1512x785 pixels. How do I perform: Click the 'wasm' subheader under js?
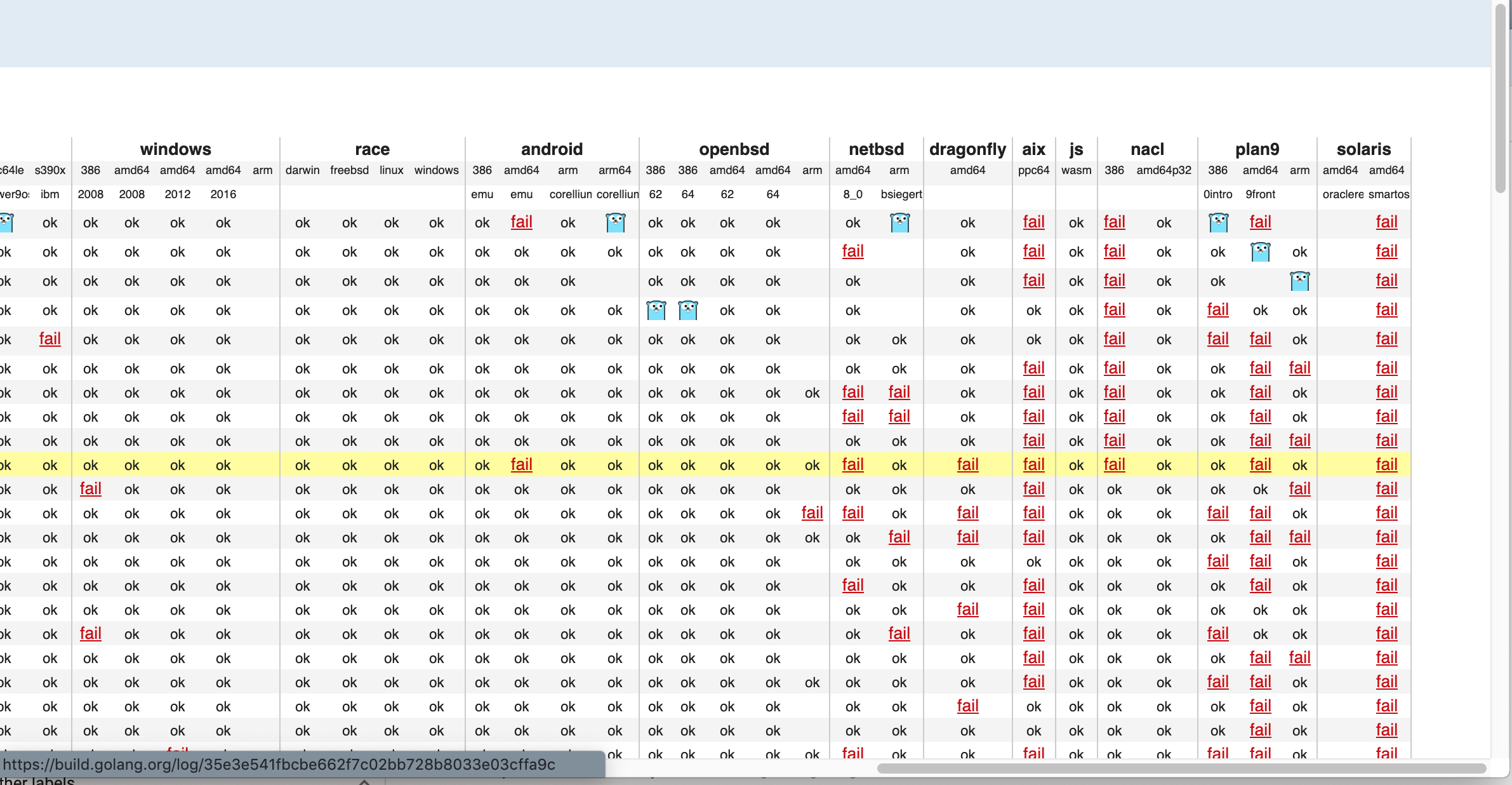click(x=1077, y=170)
